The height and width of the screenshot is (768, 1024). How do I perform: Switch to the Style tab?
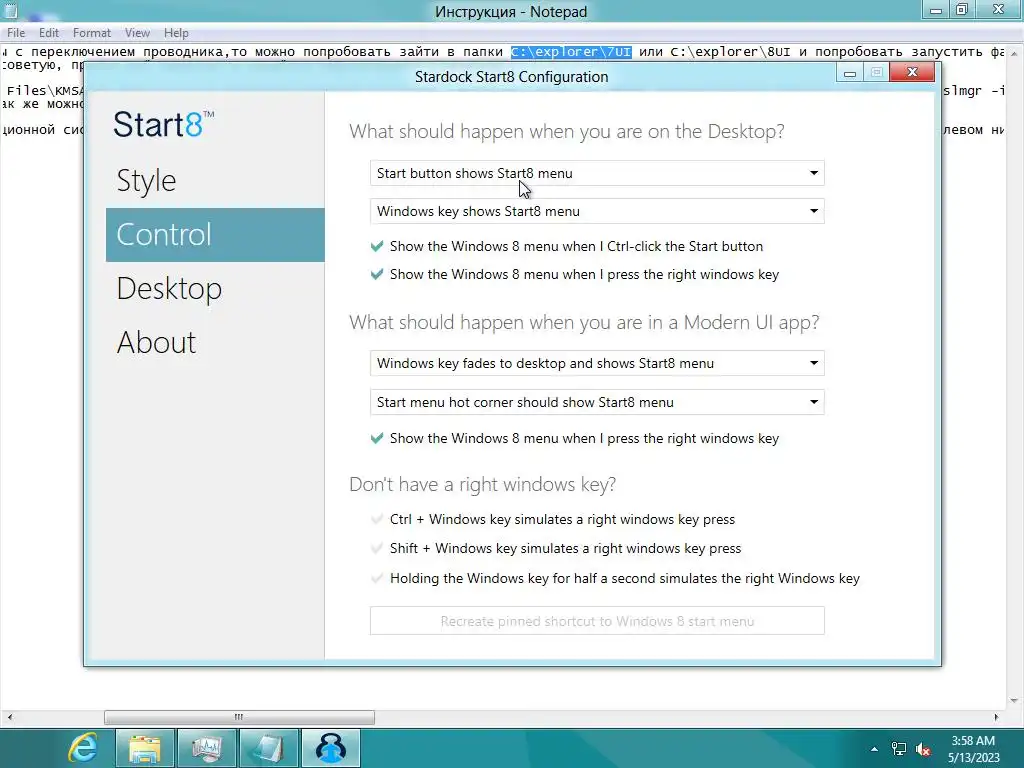tap(215, 181)
